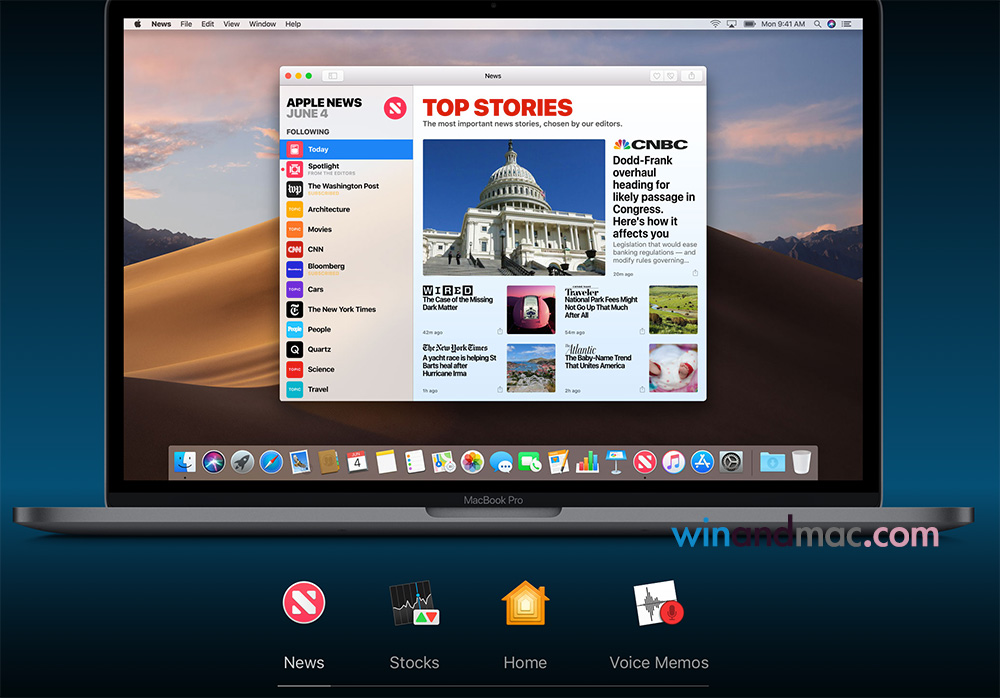Toggle the sidebar visibility button
1000x698 pixels.
tap(331, 75)
